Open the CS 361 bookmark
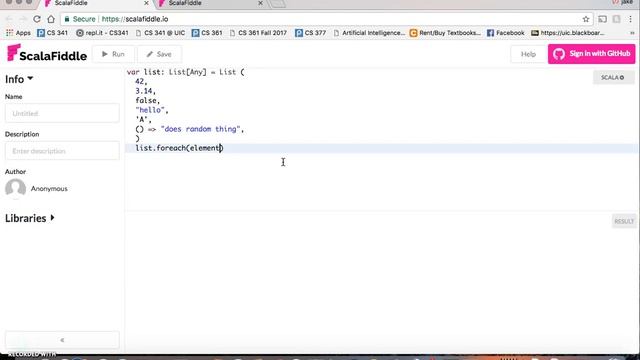 click(207, 33)
